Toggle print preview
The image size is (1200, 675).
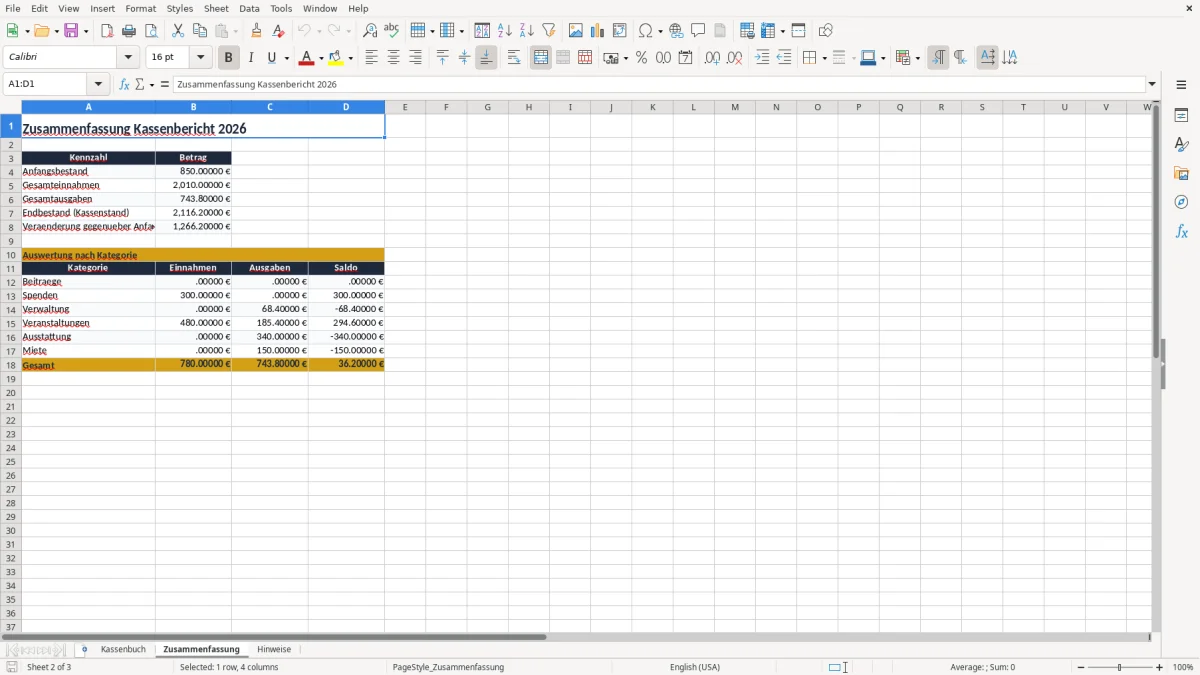[151, 31]
